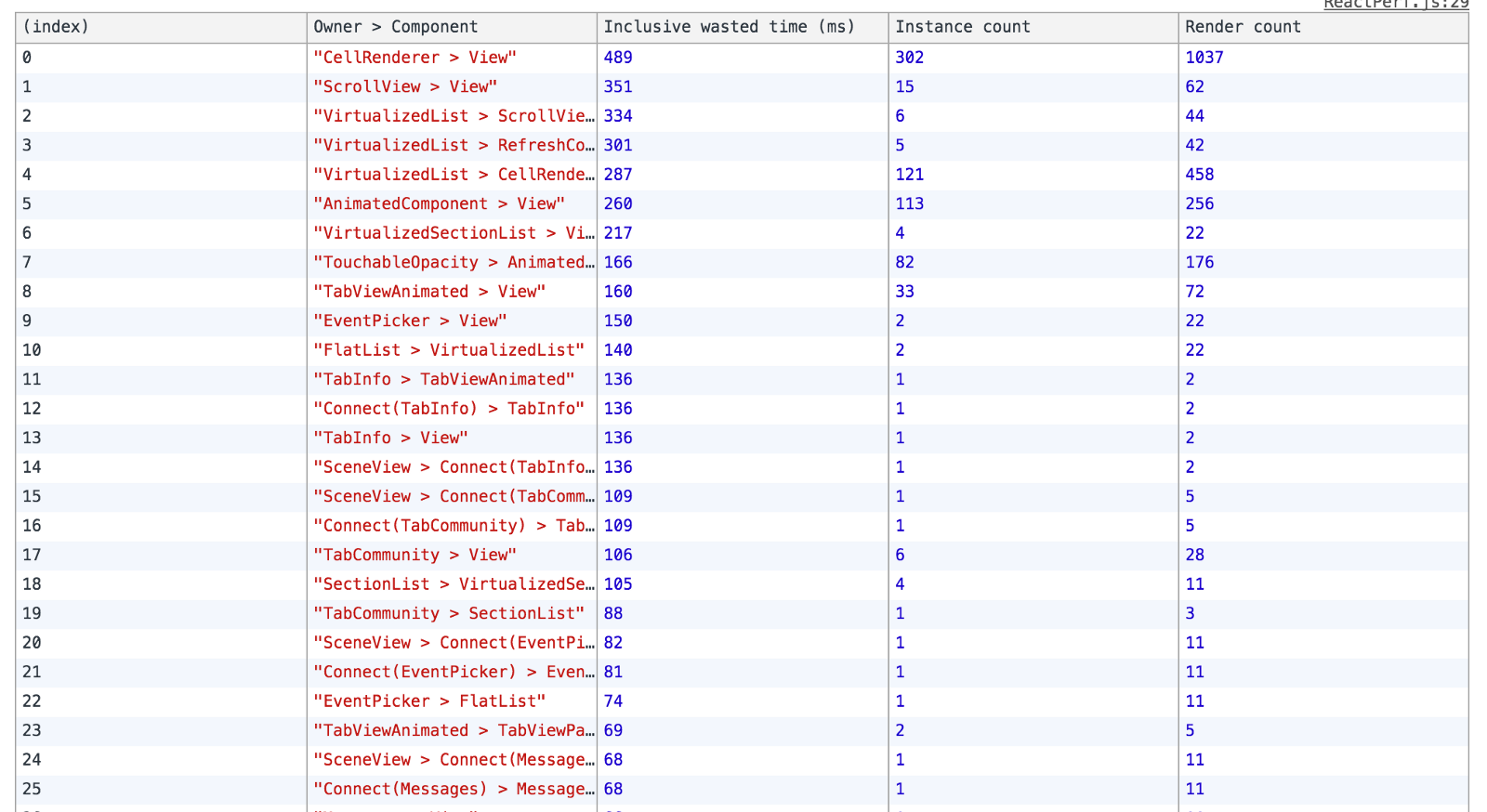
Task: Sort table by Inclusive wasted time header
Action: [729, 27]
